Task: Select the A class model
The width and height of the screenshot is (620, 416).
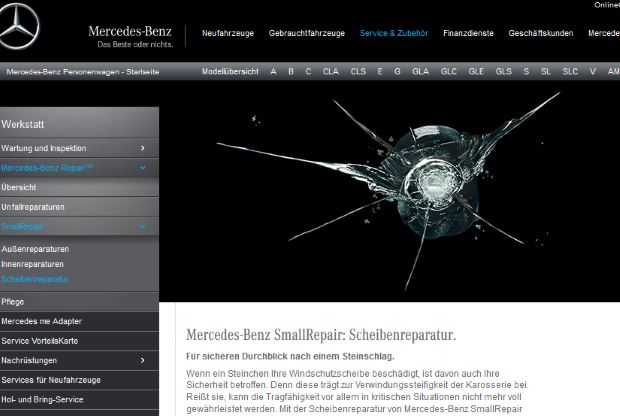Action: [273, 72]
